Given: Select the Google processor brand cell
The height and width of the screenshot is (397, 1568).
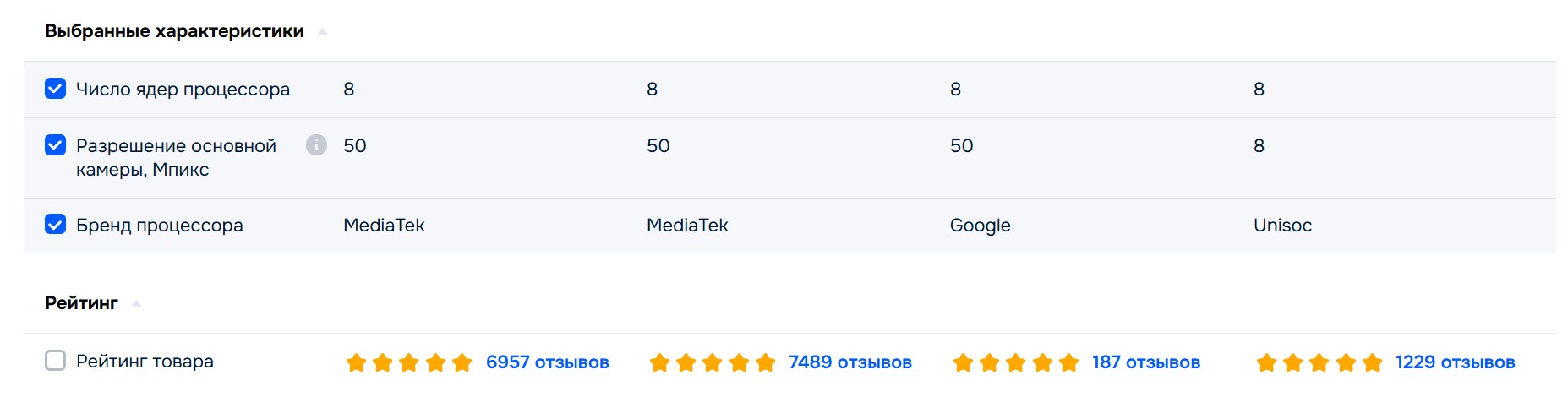Looking at the screenshot, I should (980, 226).
